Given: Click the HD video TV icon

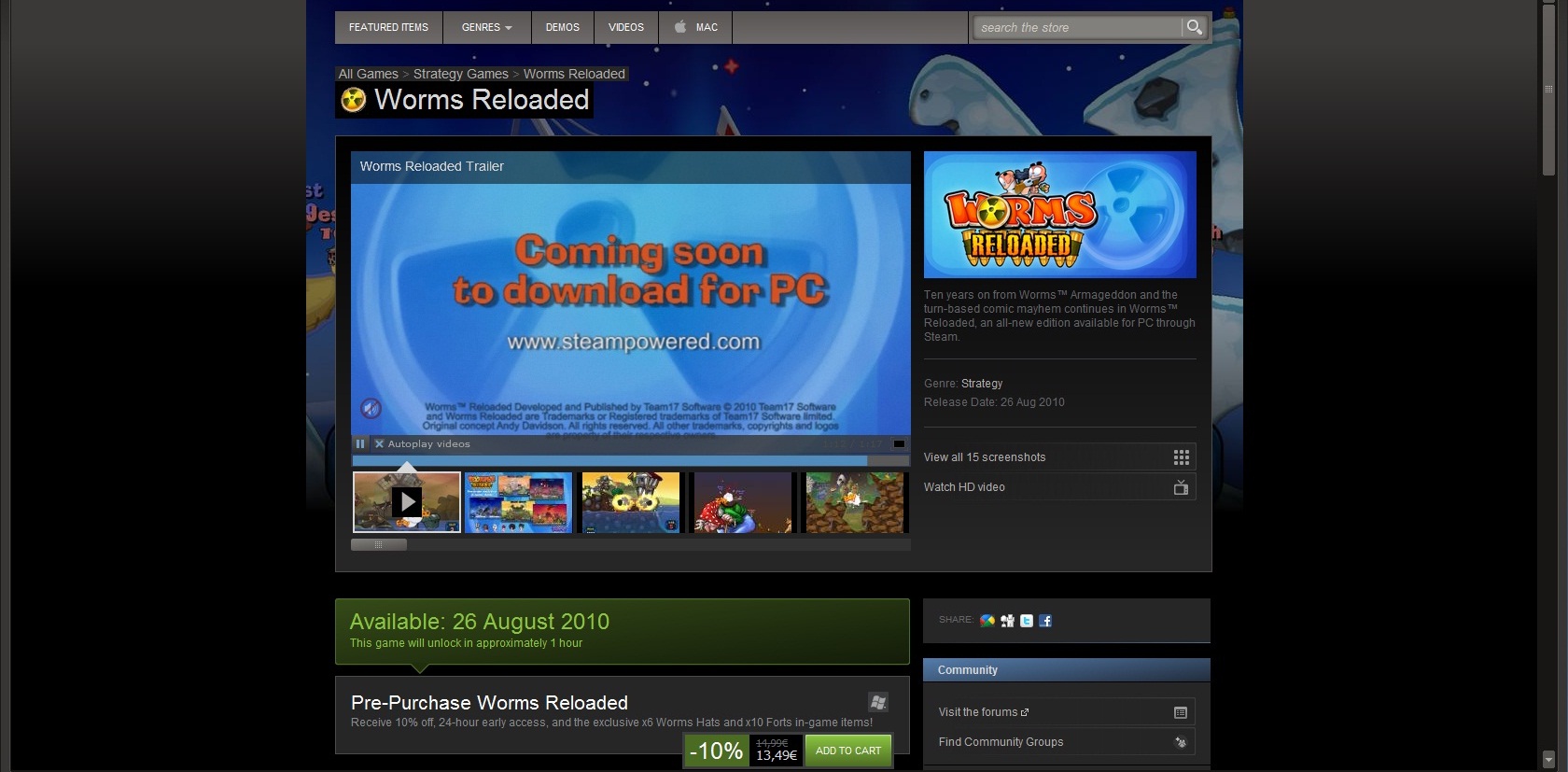Looking at the screenshot, I should [x=1181, y=487].
